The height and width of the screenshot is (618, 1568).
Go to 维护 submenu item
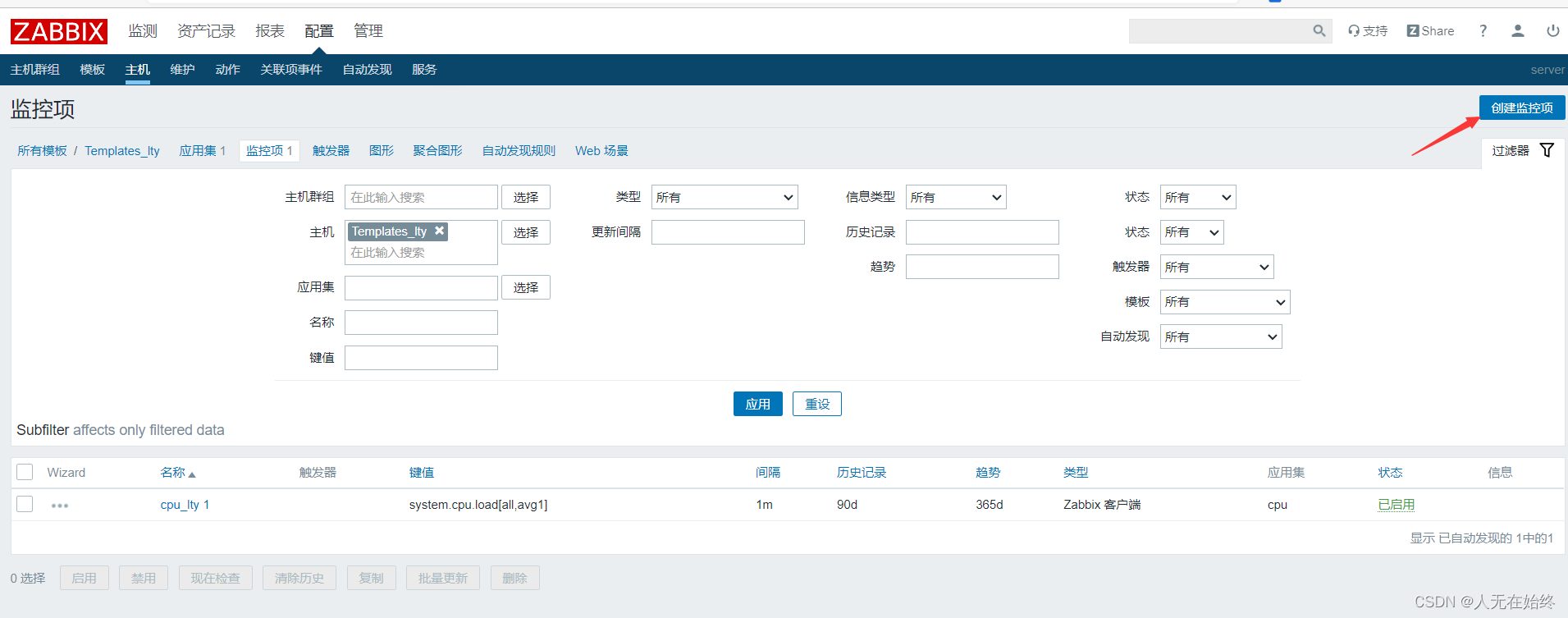[x=182, y=70]
